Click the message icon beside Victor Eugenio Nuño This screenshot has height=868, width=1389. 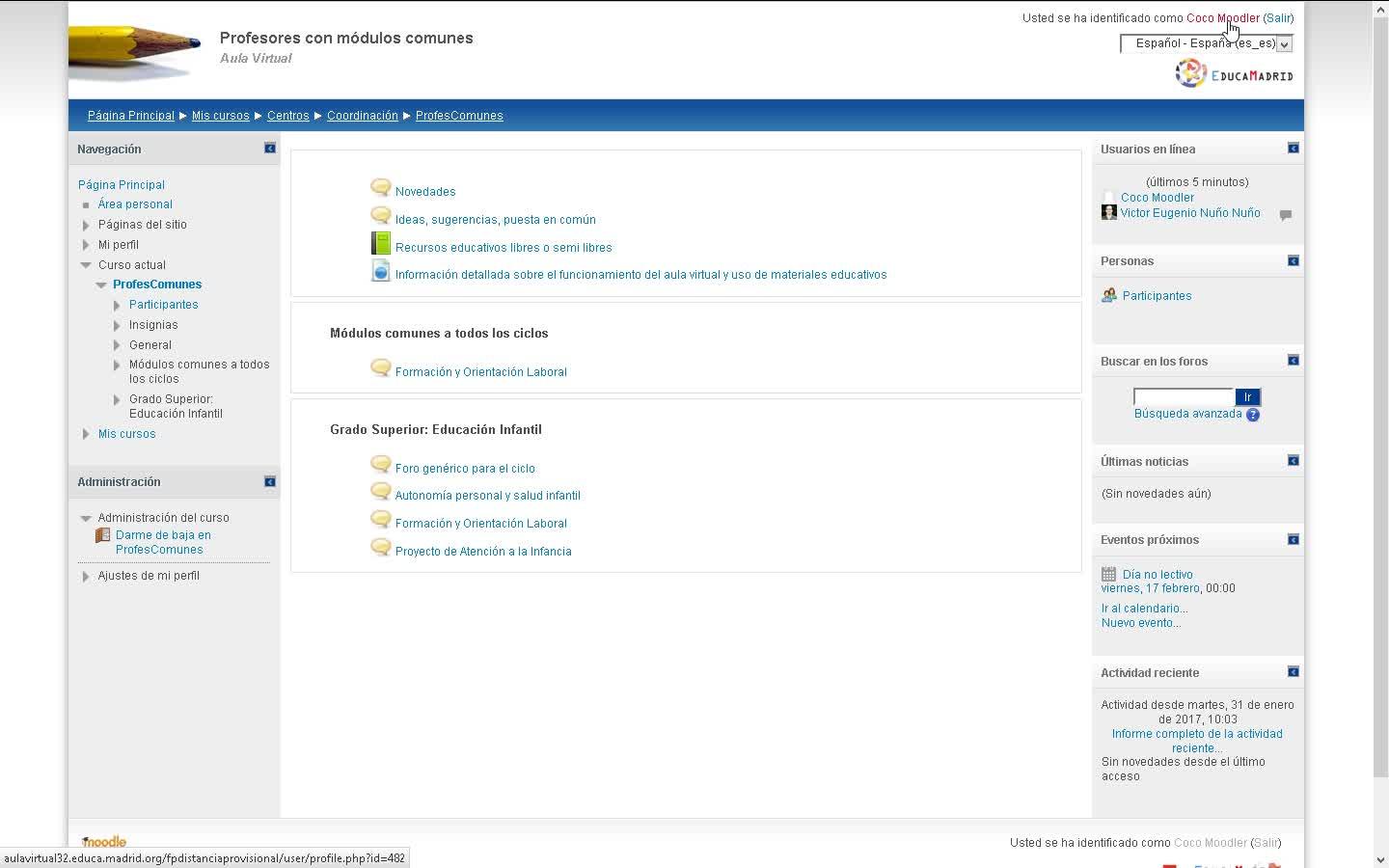click(x=1286, y=215)
